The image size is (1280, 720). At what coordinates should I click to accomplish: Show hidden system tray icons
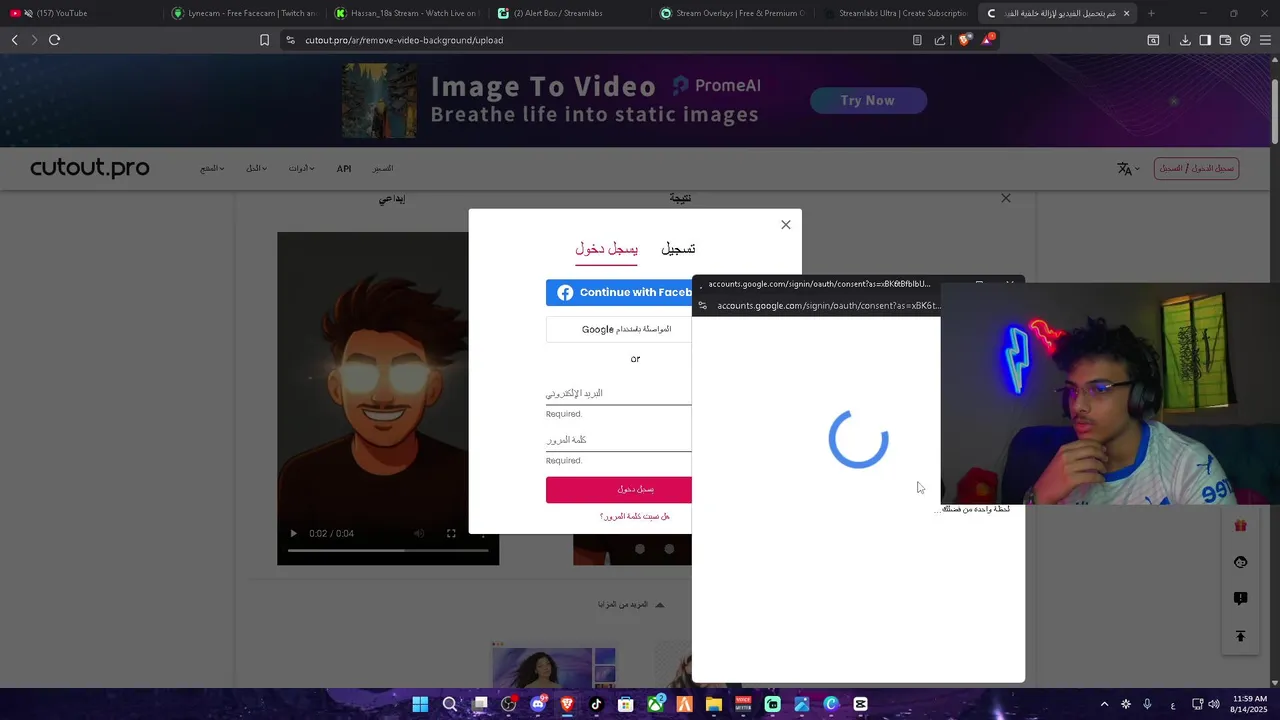point(1104,704)
